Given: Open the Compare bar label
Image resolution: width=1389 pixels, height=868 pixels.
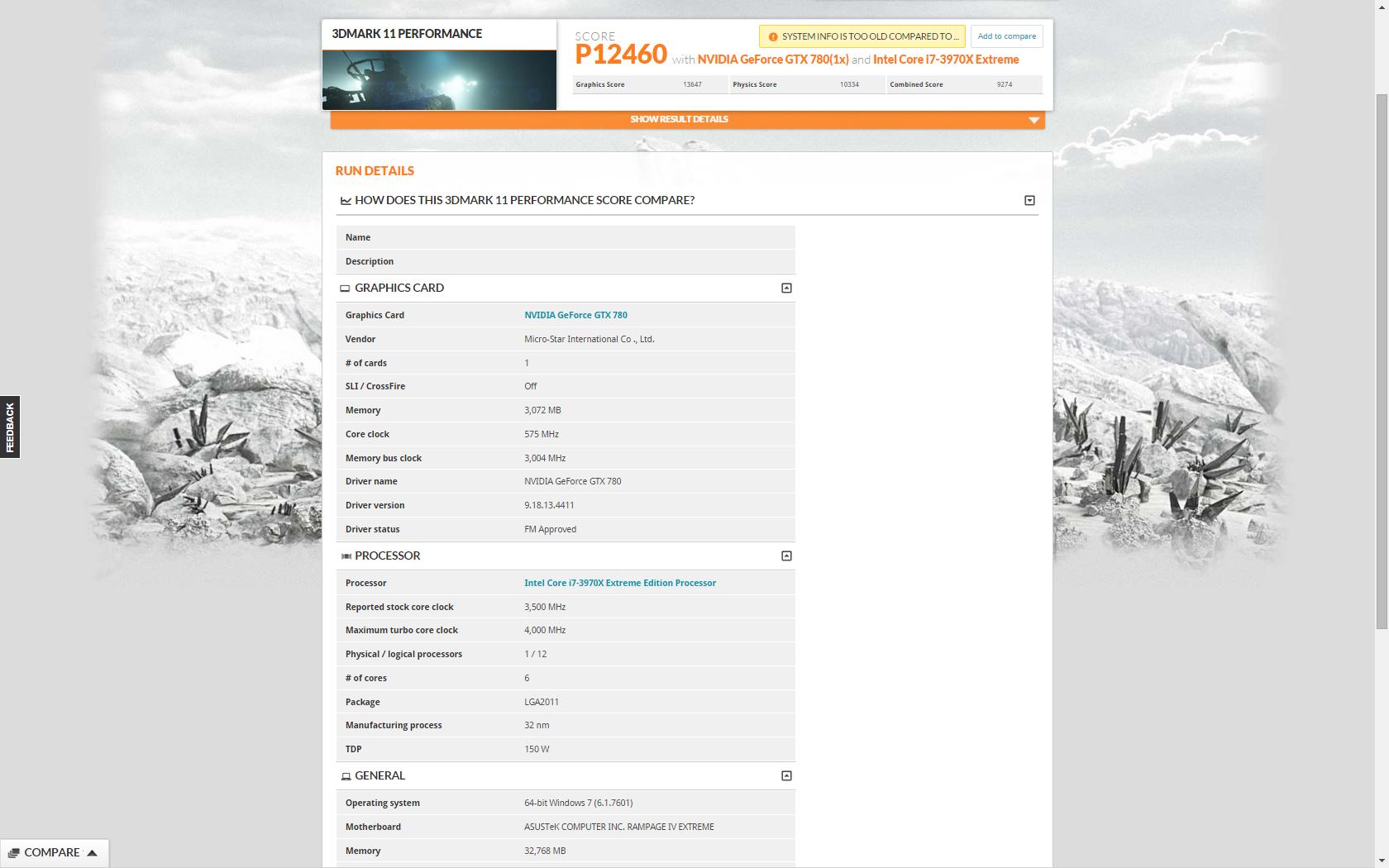Looking at the screenshot, I should pos(52,853).
